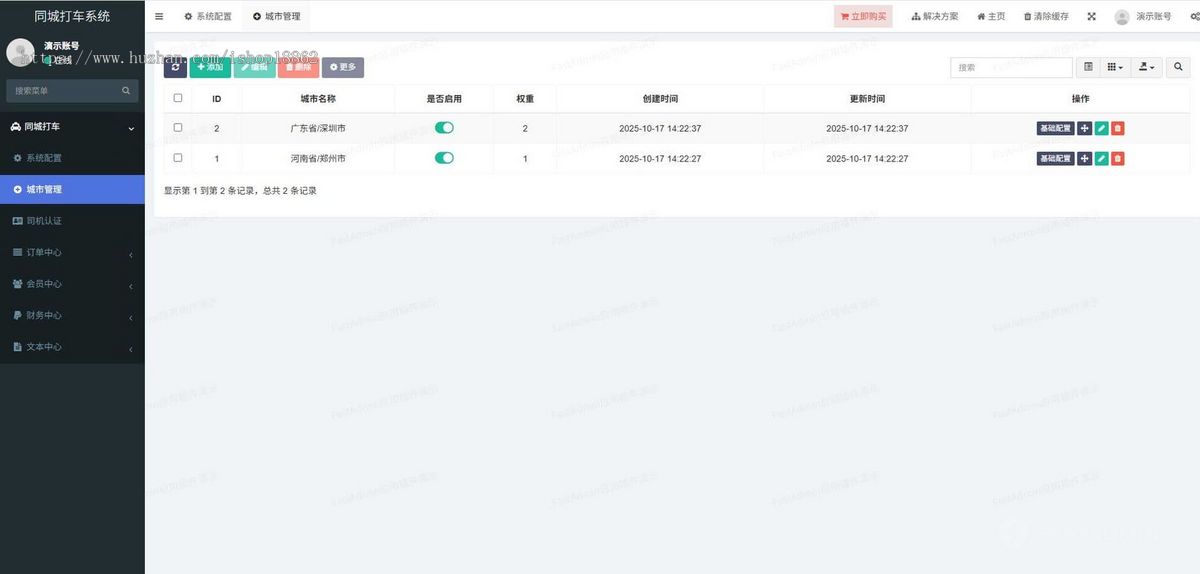Image resolution: width=1200 pixels, height=574 pixels.
Task: Click the 河南省/郑州市 cell
Action: pyautogui.click(x=318, y=158)
